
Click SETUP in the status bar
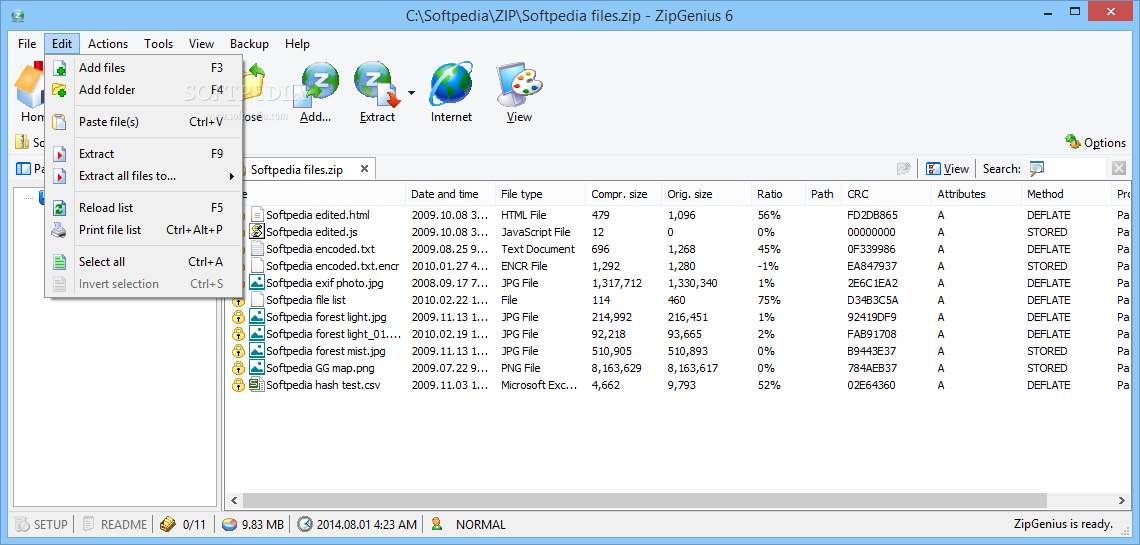41,524
